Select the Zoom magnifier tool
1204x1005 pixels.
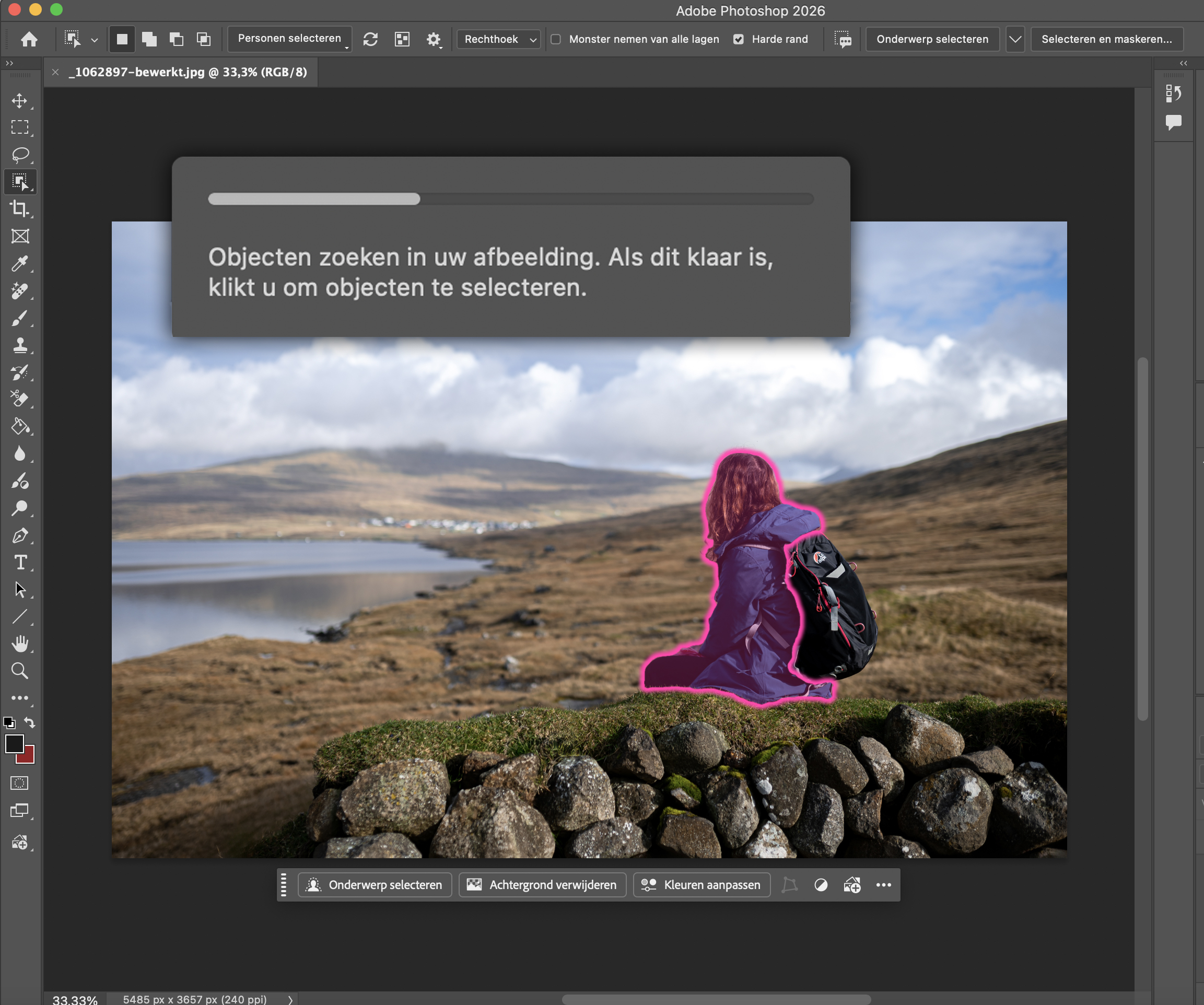click(19, 671)
